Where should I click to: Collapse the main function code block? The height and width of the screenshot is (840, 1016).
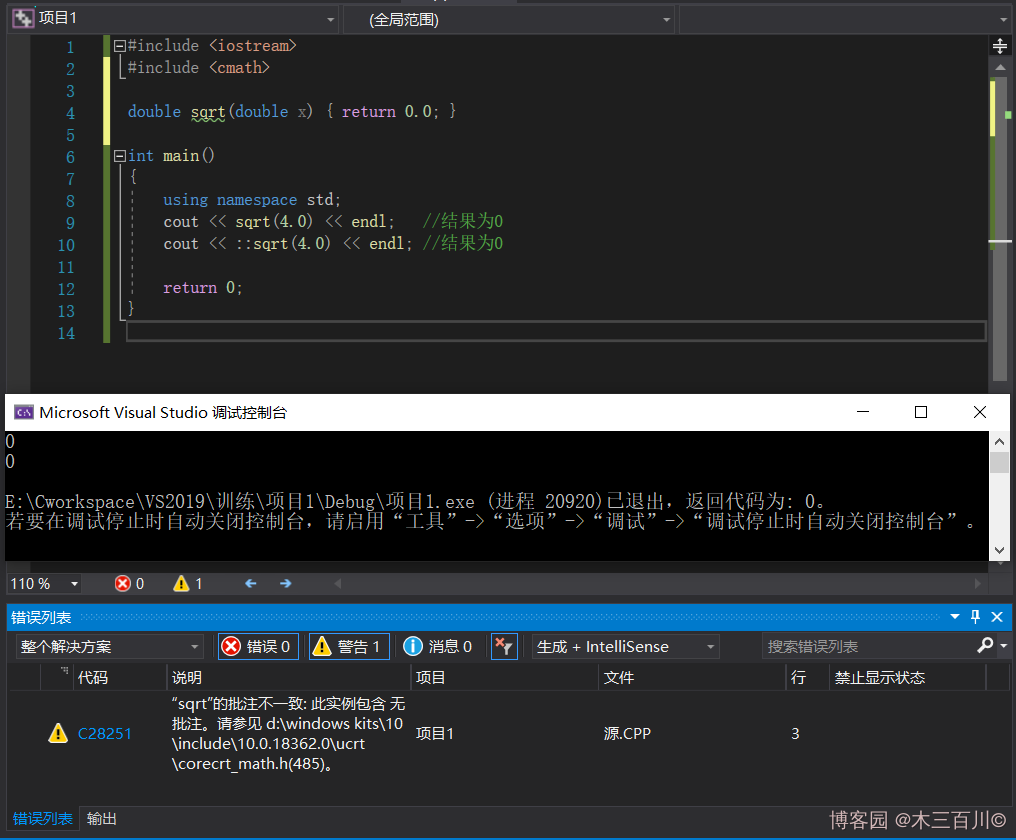coord(120,156)
